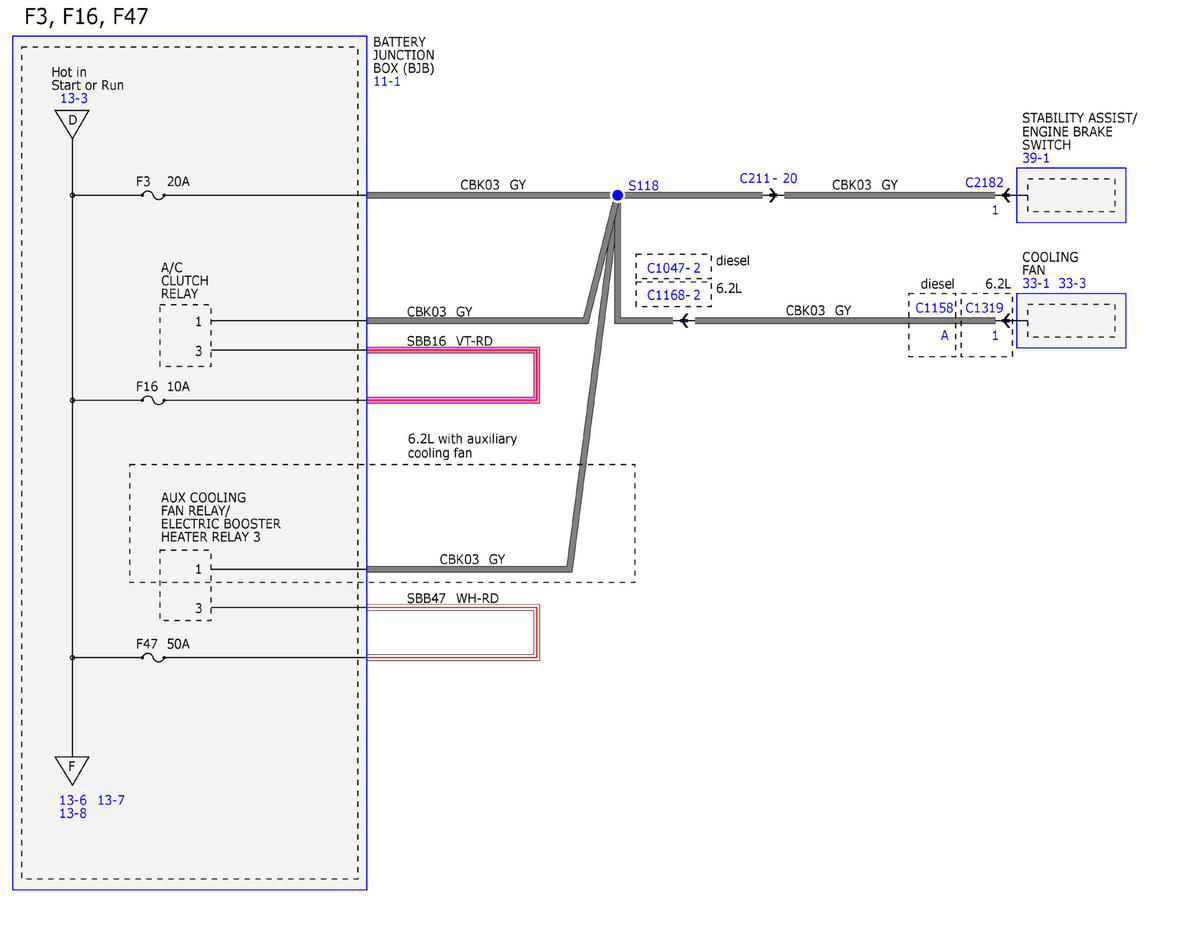Open connector C211-20 link
Viewport: 1200px width, 927px height.
point(768,178)
